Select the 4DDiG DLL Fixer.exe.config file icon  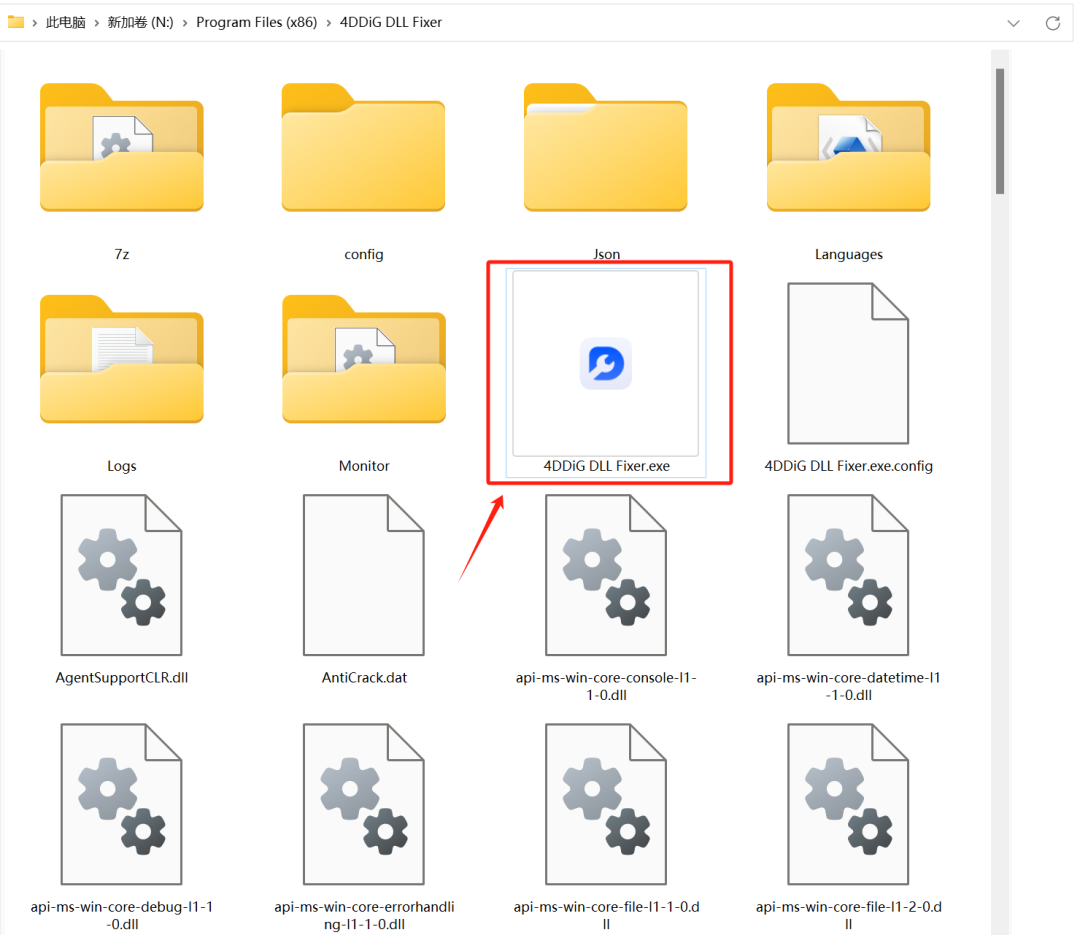(x=849, y=363)
